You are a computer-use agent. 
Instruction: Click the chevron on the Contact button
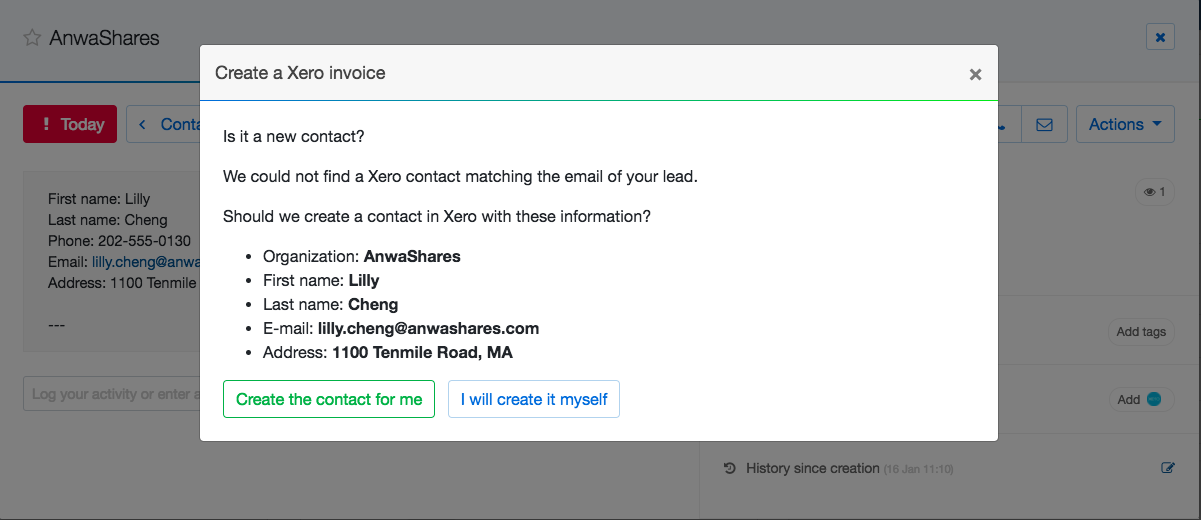(142, 125)
